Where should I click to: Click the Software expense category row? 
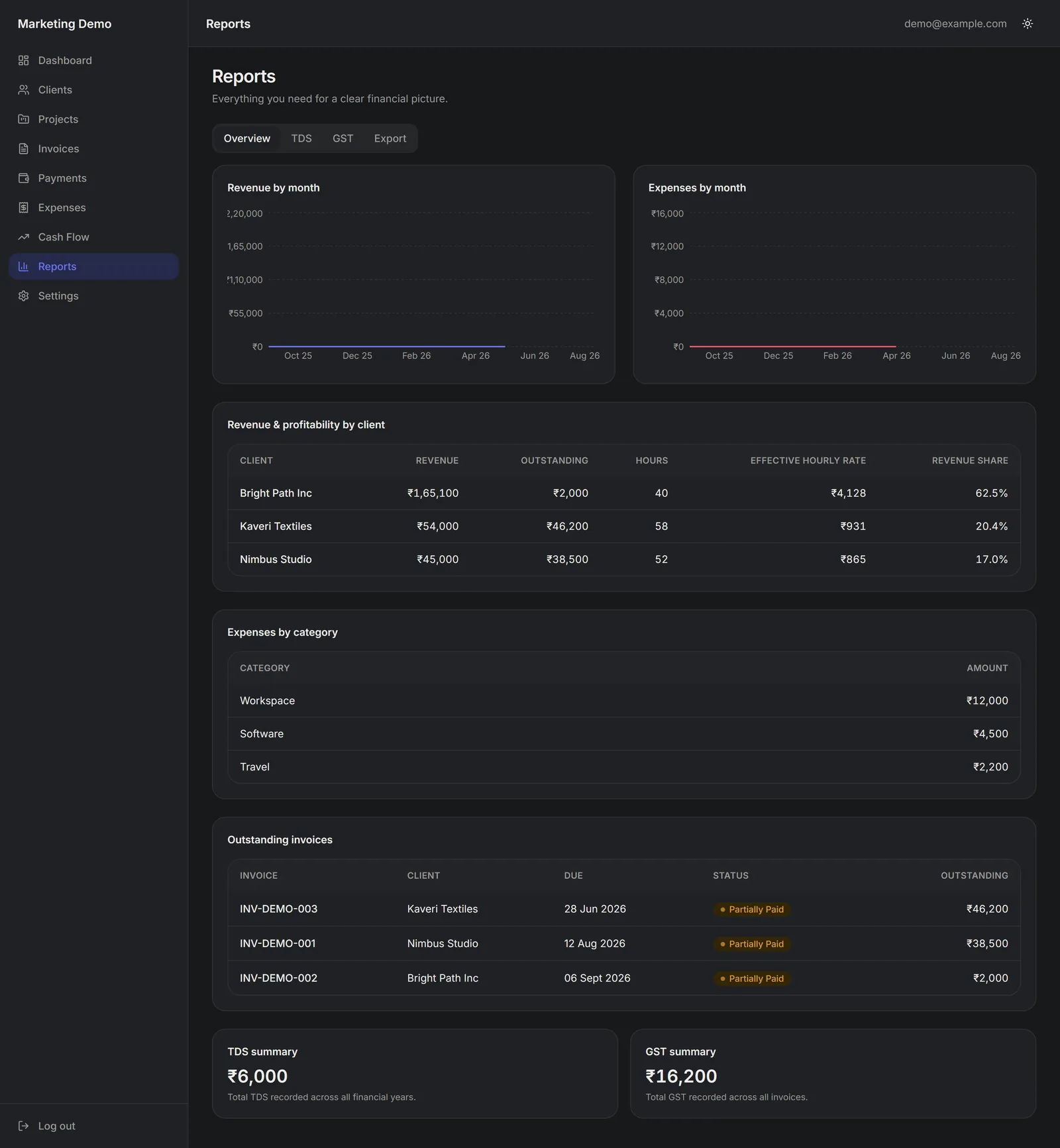[x=624, y=733]
